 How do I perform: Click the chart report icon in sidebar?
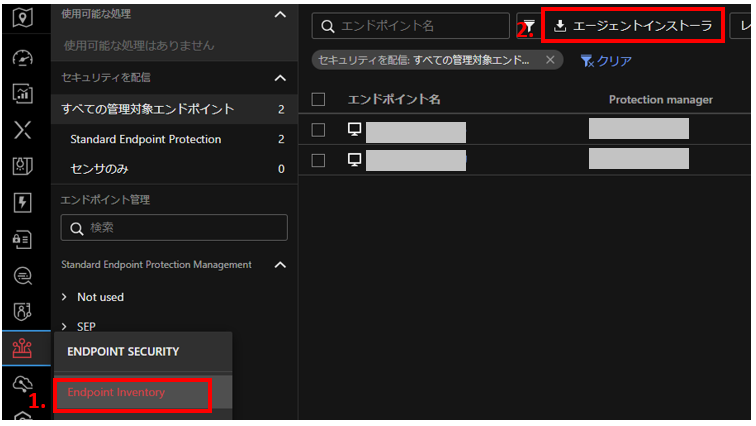tap(22, 93)
